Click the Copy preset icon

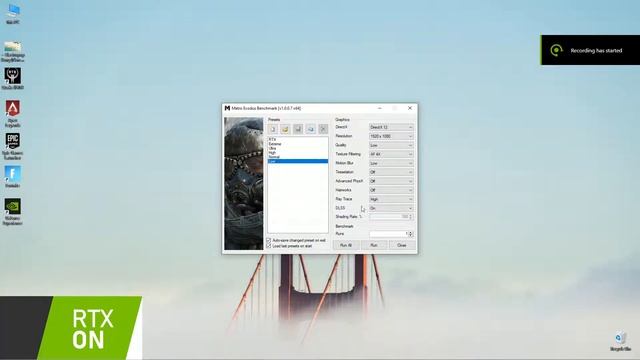tap(311, 129)
